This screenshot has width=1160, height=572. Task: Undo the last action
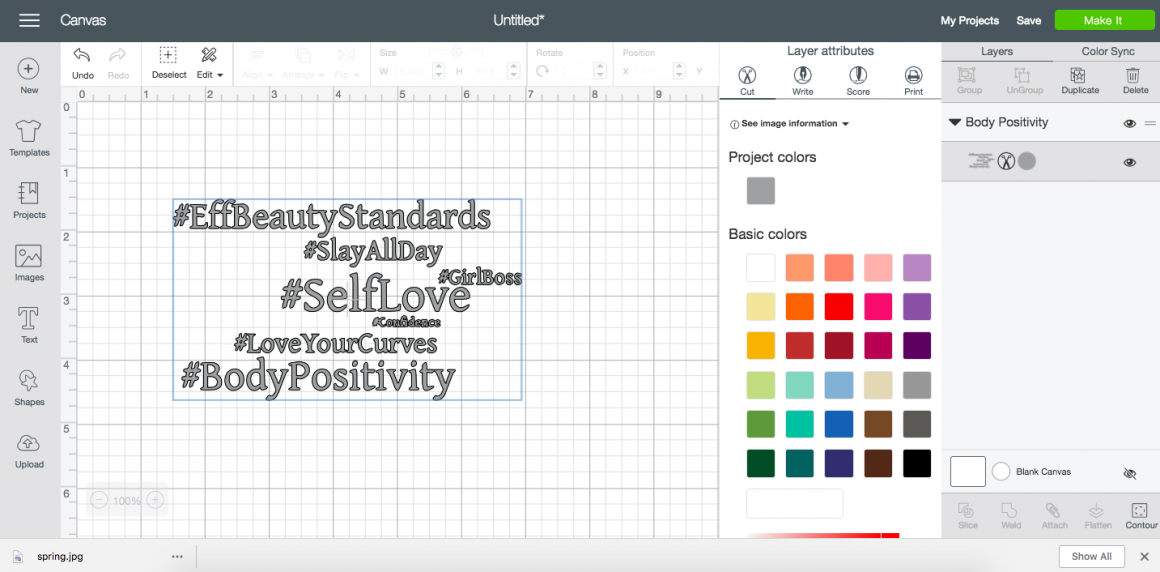coord(83,64)
